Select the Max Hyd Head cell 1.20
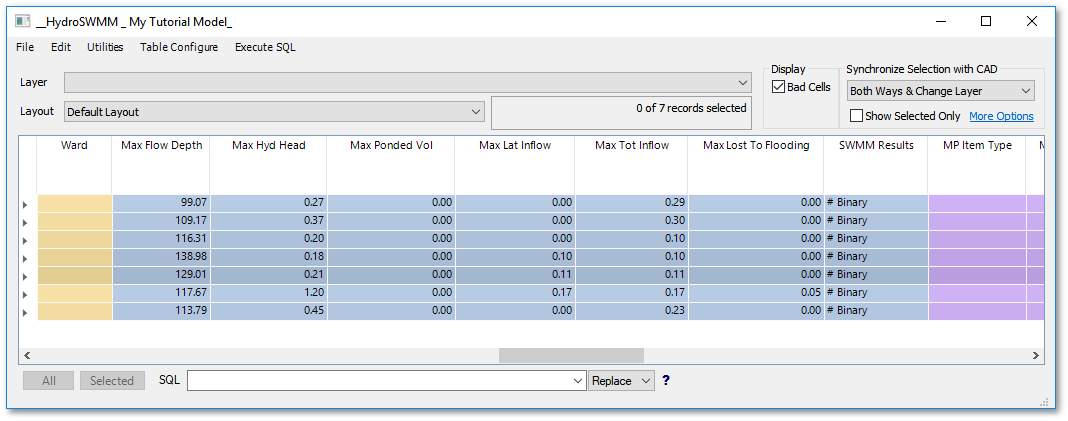Image resolution: width=1068 pixels, height=421 pixels. (x=268, y=293)
